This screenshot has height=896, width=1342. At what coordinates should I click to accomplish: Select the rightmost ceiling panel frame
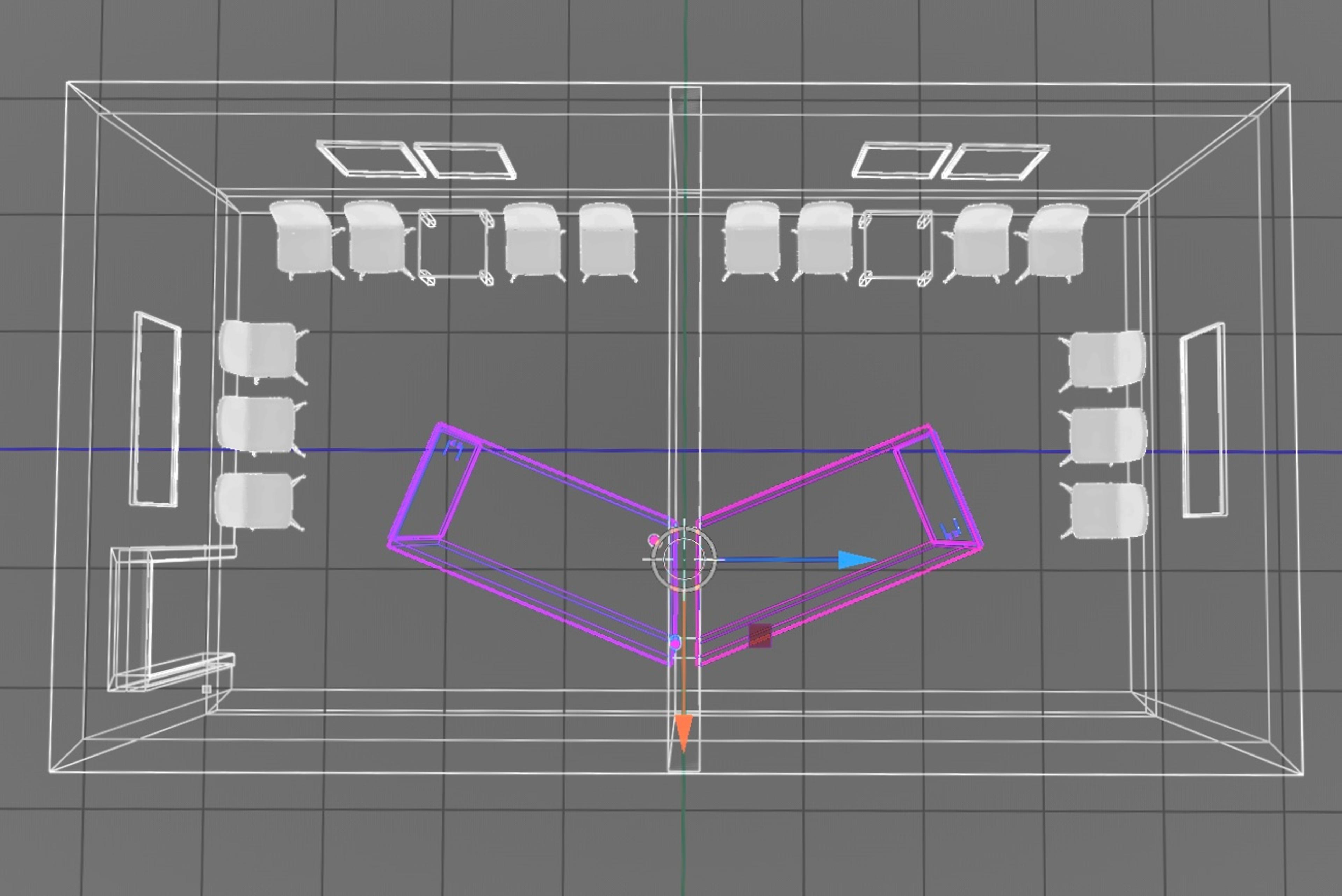click(x=995, y=162)
